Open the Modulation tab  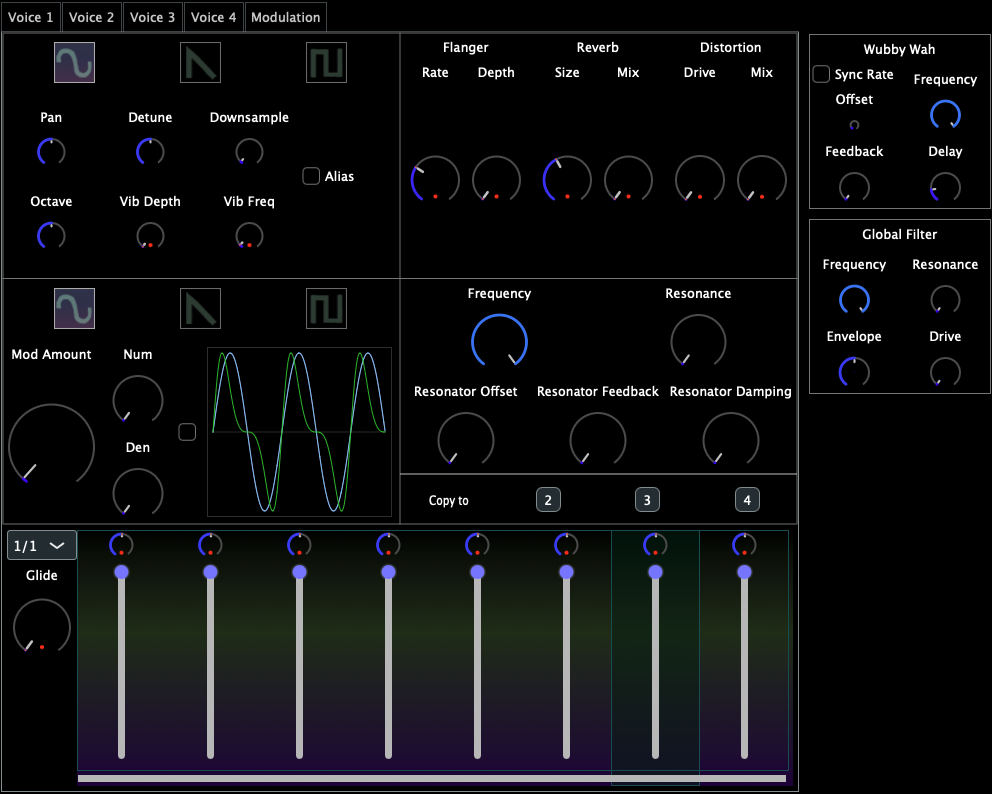[285, 16]
